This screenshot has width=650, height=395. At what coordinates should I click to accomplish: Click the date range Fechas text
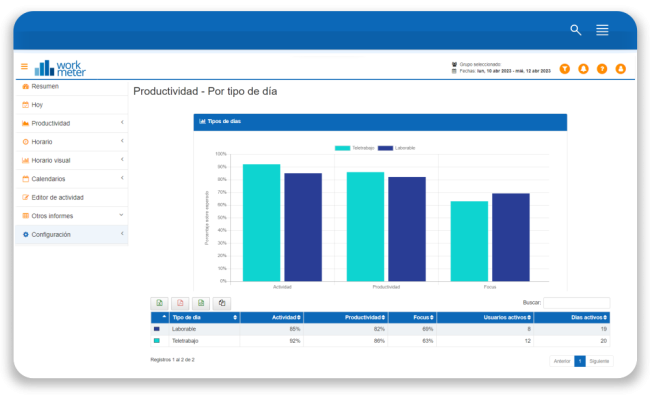point(505,71)
